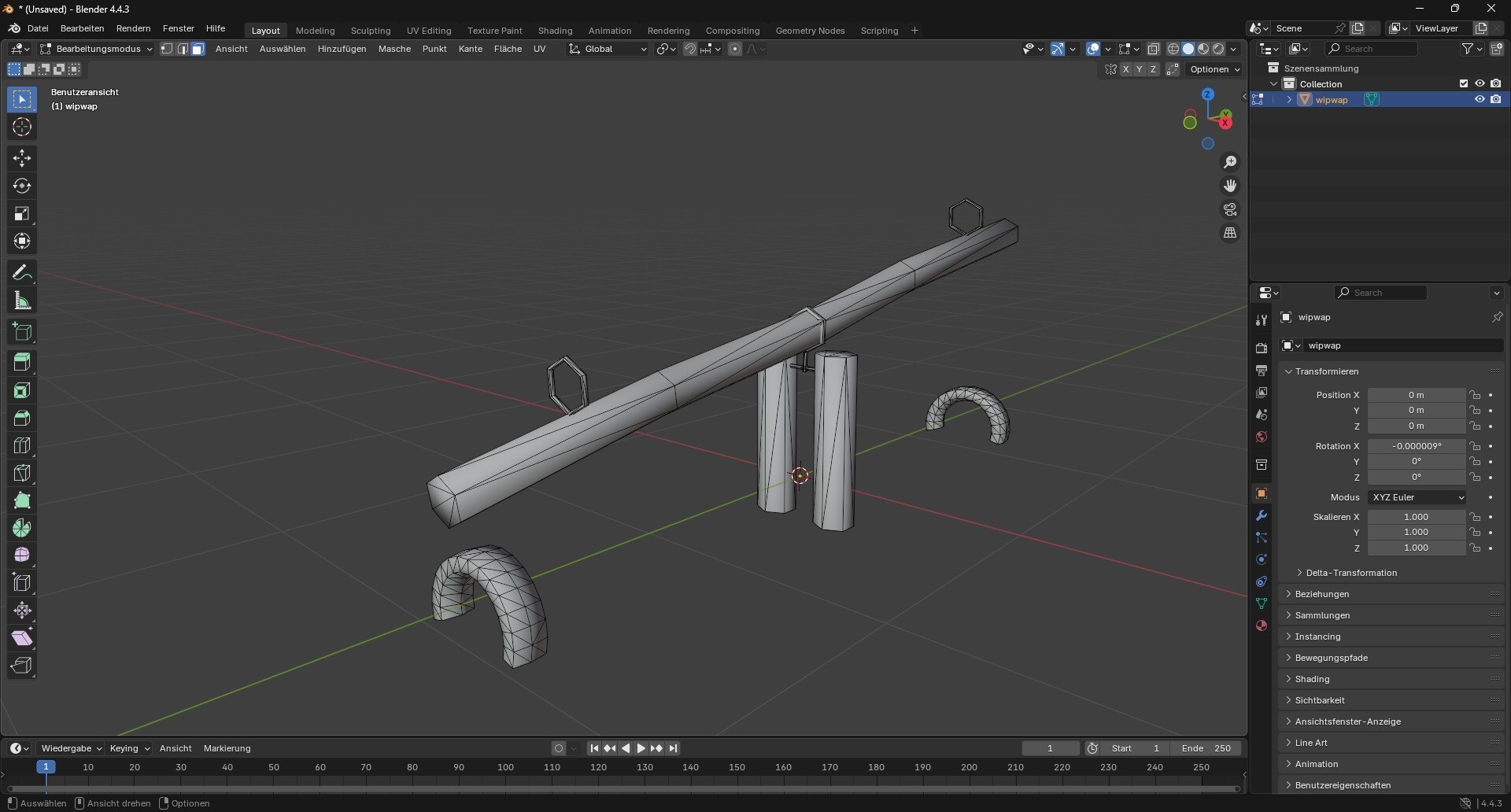The height and width of the screenshot is (812, 1511).
Task: Open Markierung menu in timeline
Action: [x=227, y=749]
